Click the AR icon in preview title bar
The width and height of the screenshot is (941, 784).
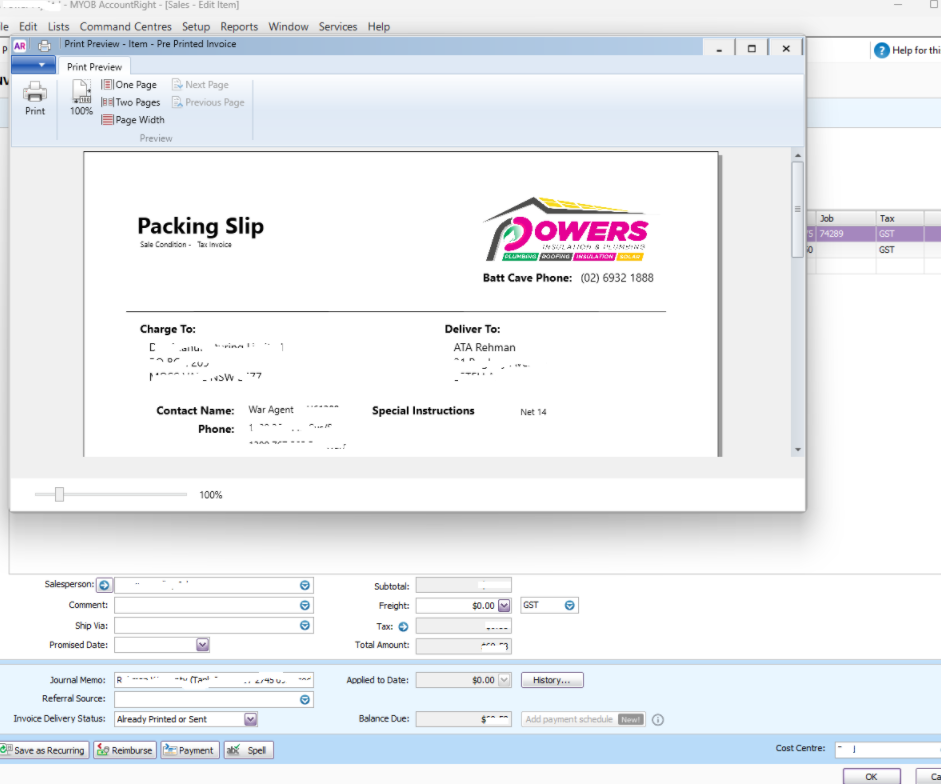pos(20,45)
